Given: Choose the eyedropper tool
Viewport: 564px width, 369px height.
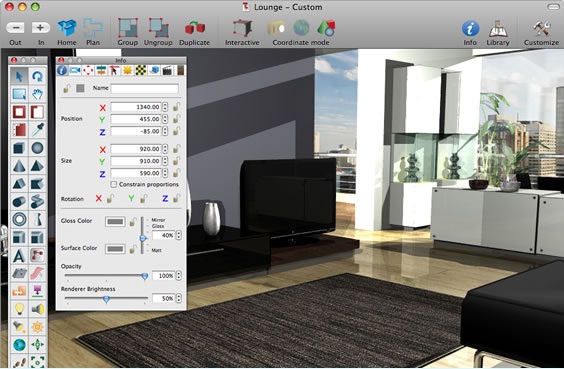Looking at the screenshot, I should pos(37,130).
